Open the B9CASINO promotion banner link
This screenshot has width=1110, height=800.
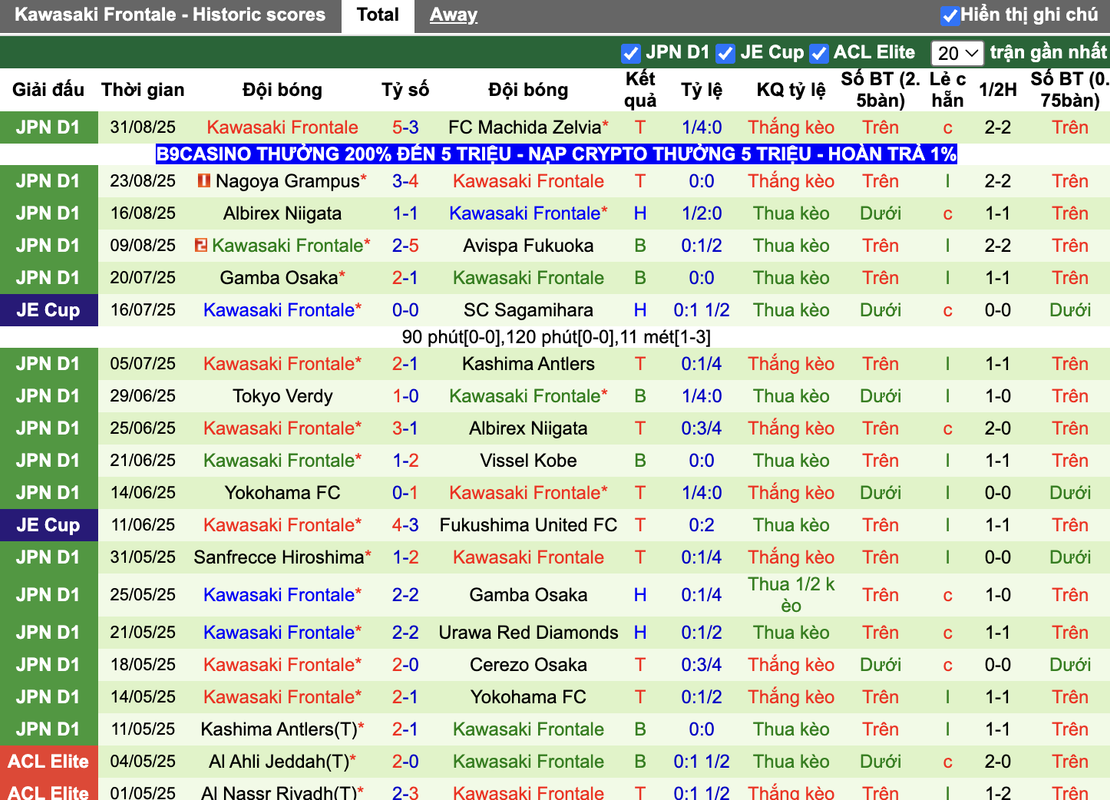pos(556,154)
